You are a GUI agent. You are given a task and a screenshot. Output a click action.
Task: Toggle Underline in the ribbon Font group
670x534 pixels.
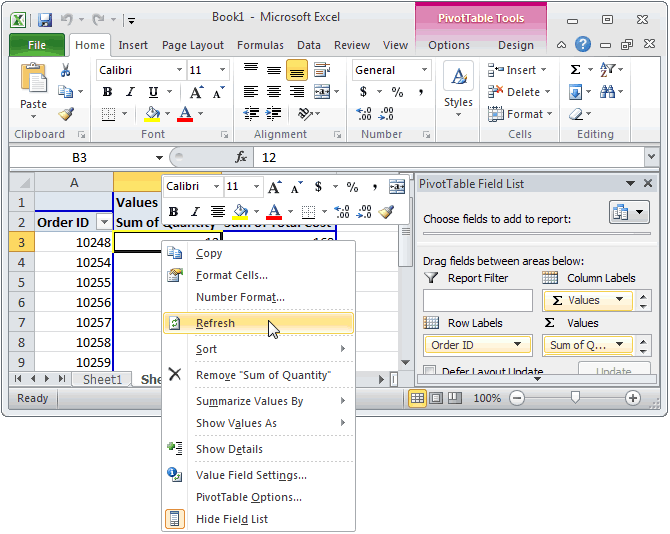pos(153,92)
